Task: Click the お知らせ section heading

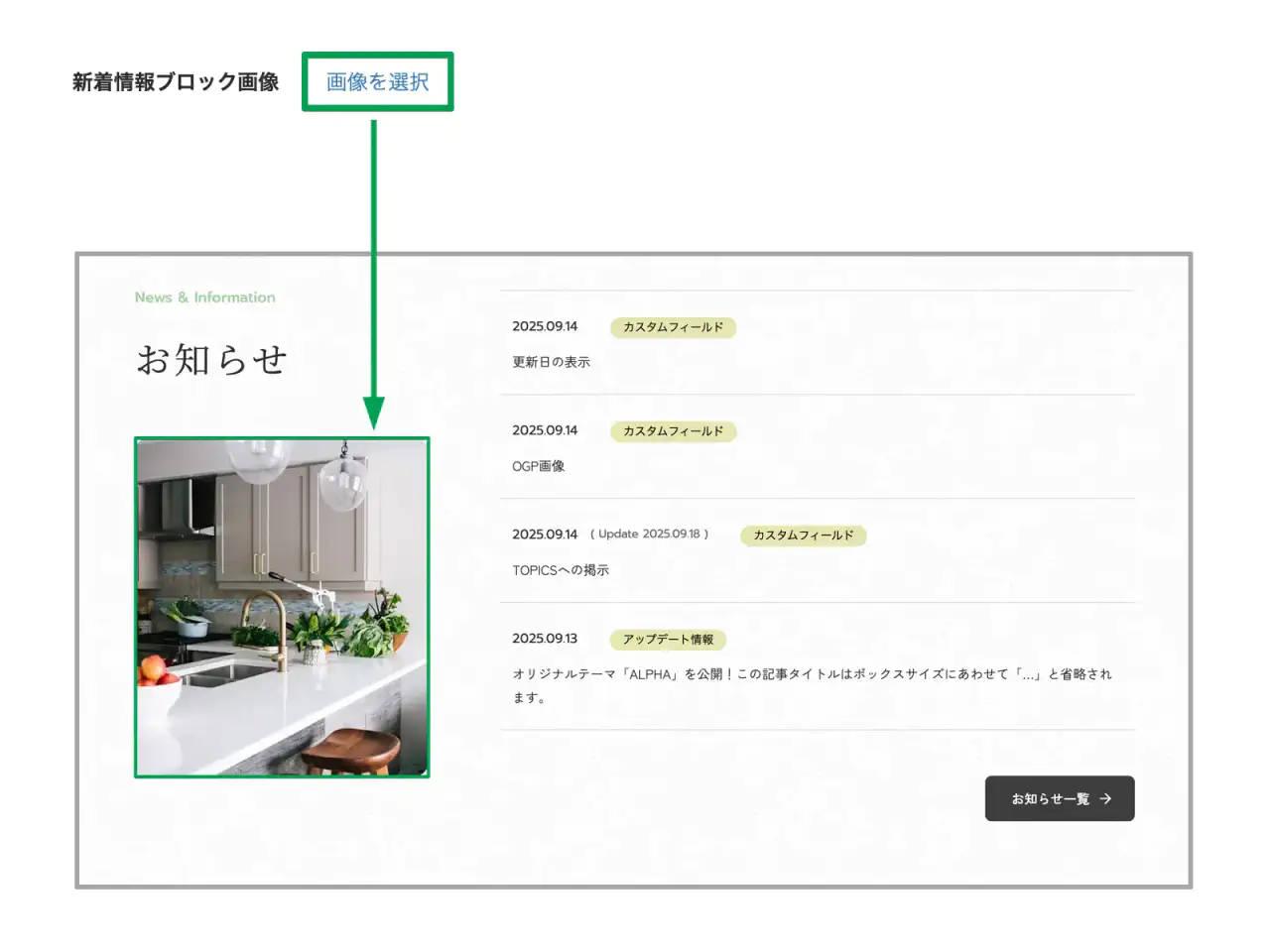Action: tap(211, 359)
